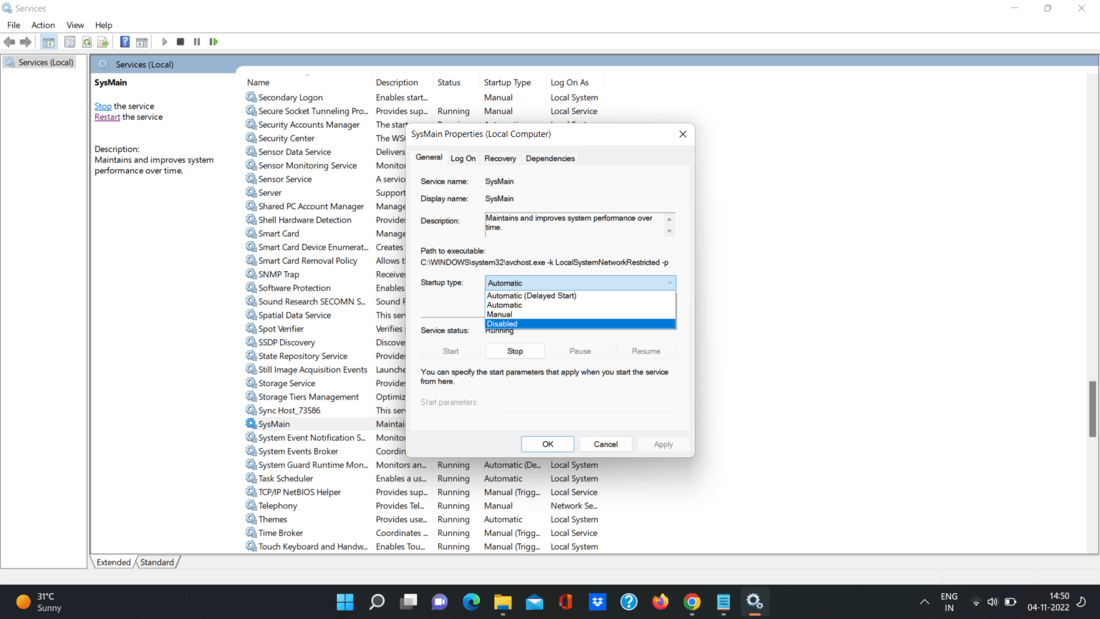Screen dimensions: 1100x619
Task: Click the Start Service play icon
Action: coord(164,42)
